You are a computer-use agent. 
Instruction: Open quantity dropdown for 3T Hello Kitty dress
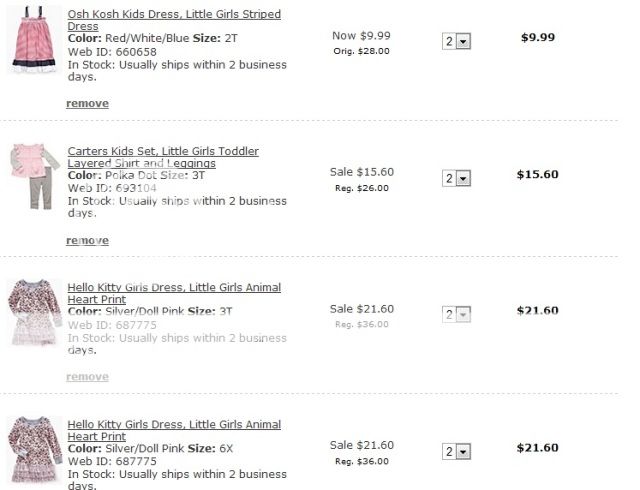(x=456, y=314)
